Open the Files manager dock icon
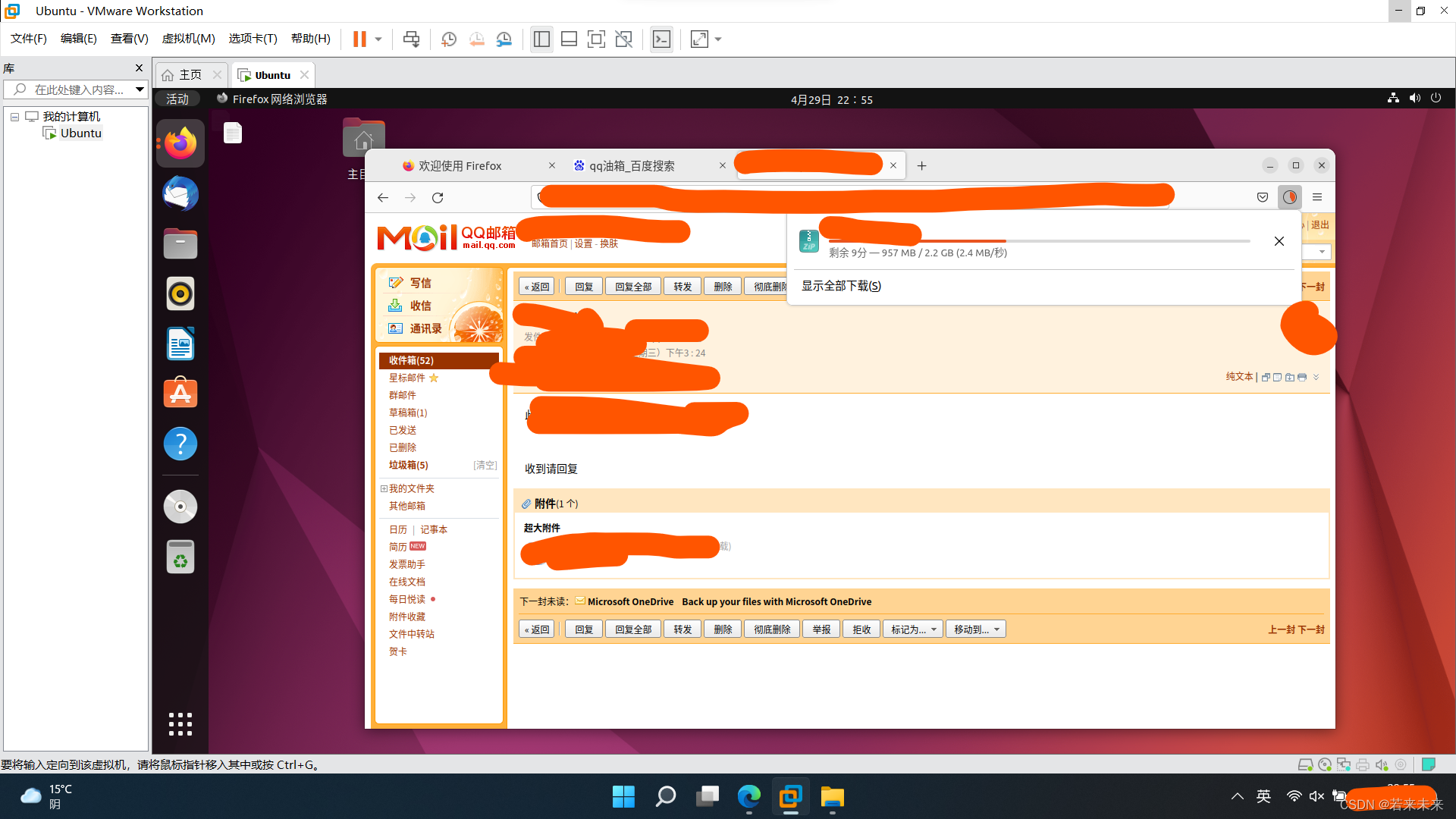 coord(180,243)
